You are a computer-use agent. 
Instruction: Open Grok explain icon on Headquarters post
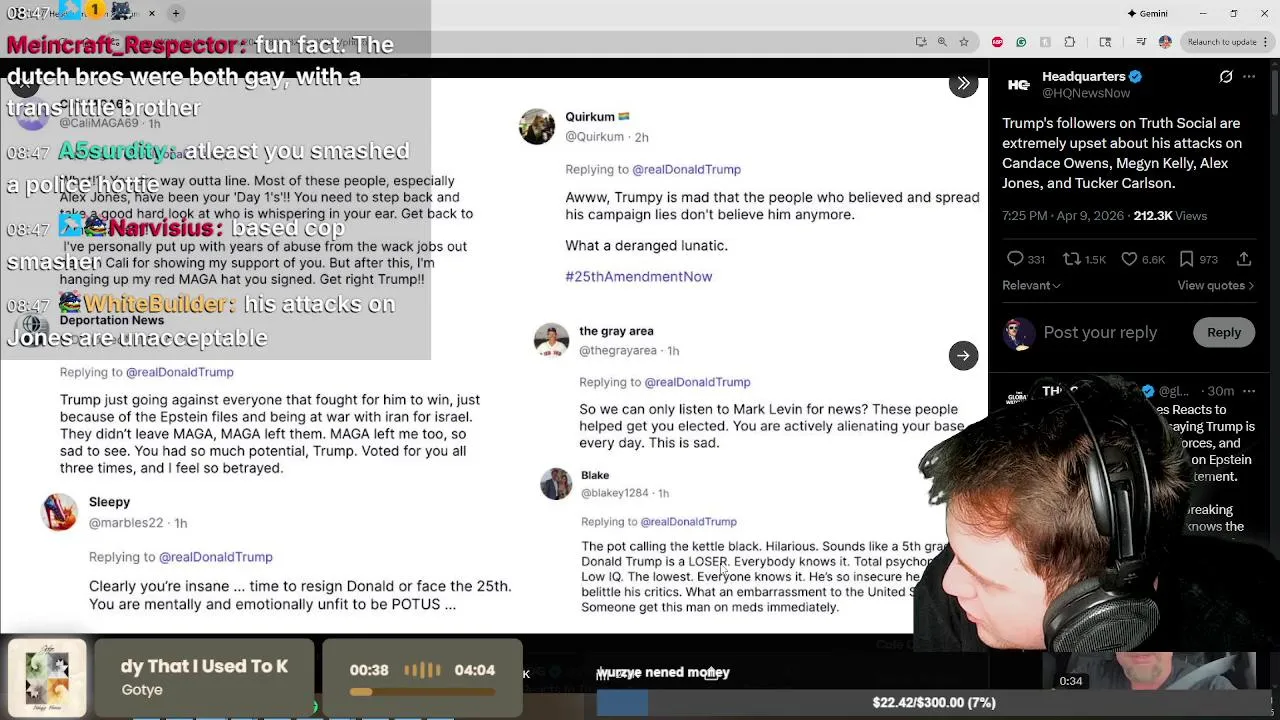pyautogui.click(x=1226, y=77)
